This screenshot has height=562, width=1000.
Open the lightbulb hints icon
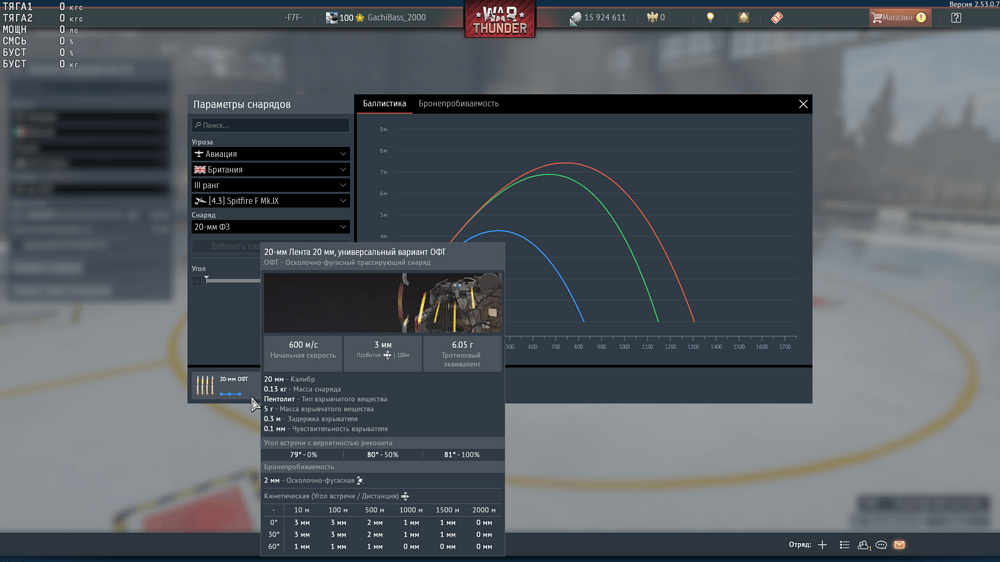click(711, 17)
